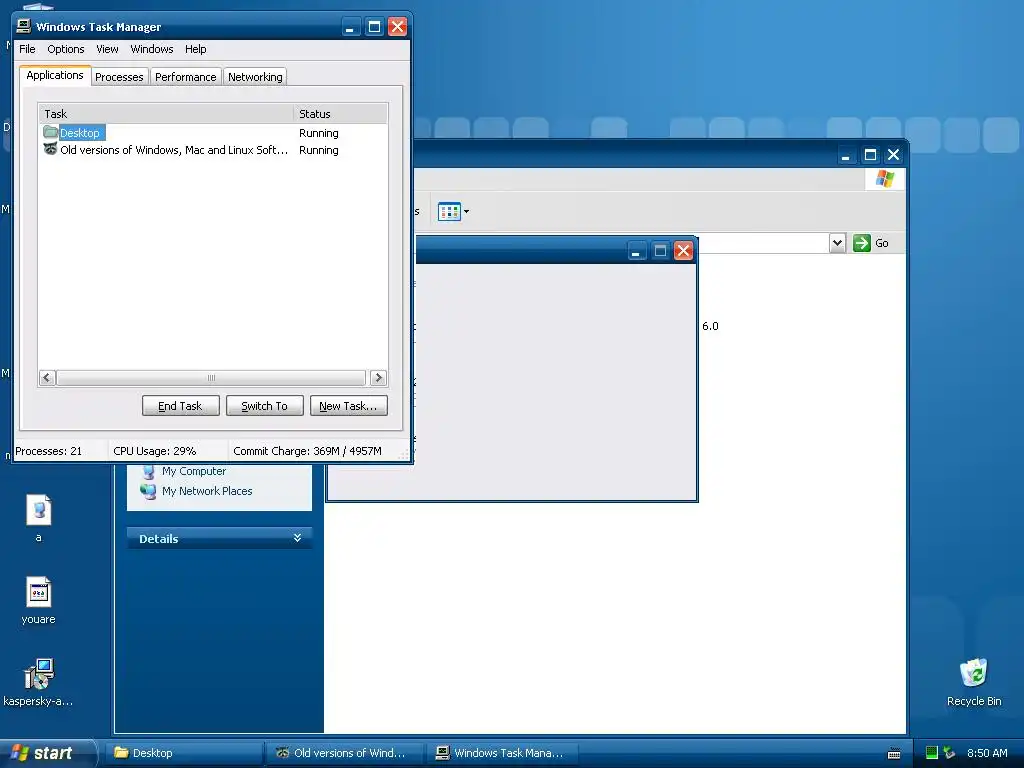Click the green Go arrow button
This screenshot has height=768, width=1024.
click(x=861, y=243)
